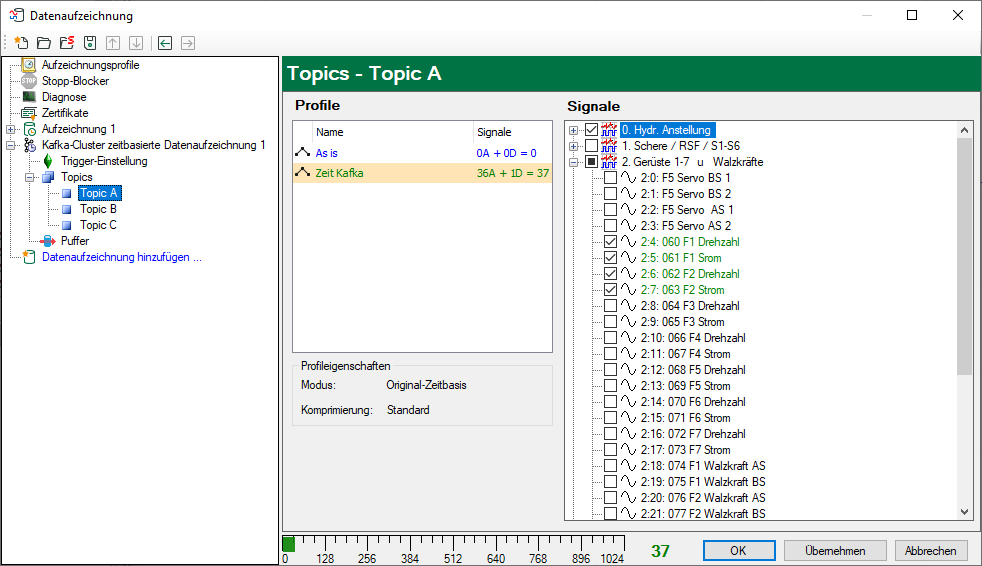Click Datenaufzeichnung hinzufügen link
Image resolution: width=982 pixels, height=566 pixels.
[121, 257]
